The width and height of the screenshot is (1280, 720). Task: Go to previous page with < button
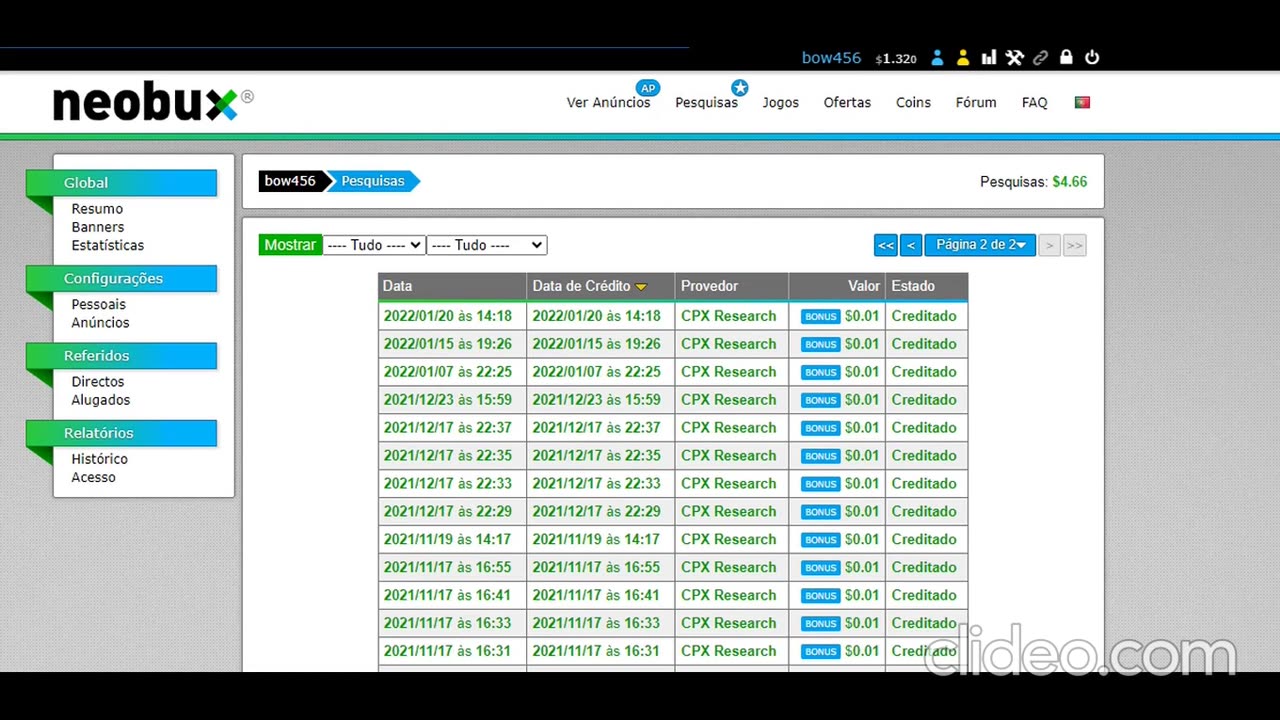(910, 245)
